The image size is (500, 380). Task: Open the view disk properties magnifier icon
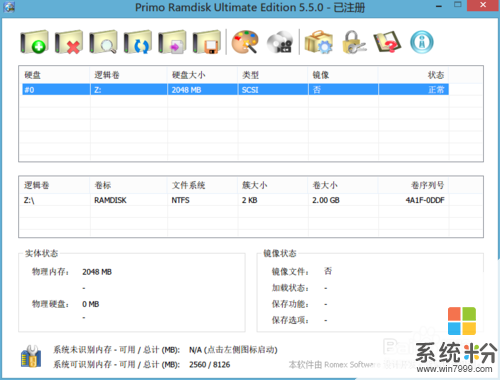tap(103, 42)
